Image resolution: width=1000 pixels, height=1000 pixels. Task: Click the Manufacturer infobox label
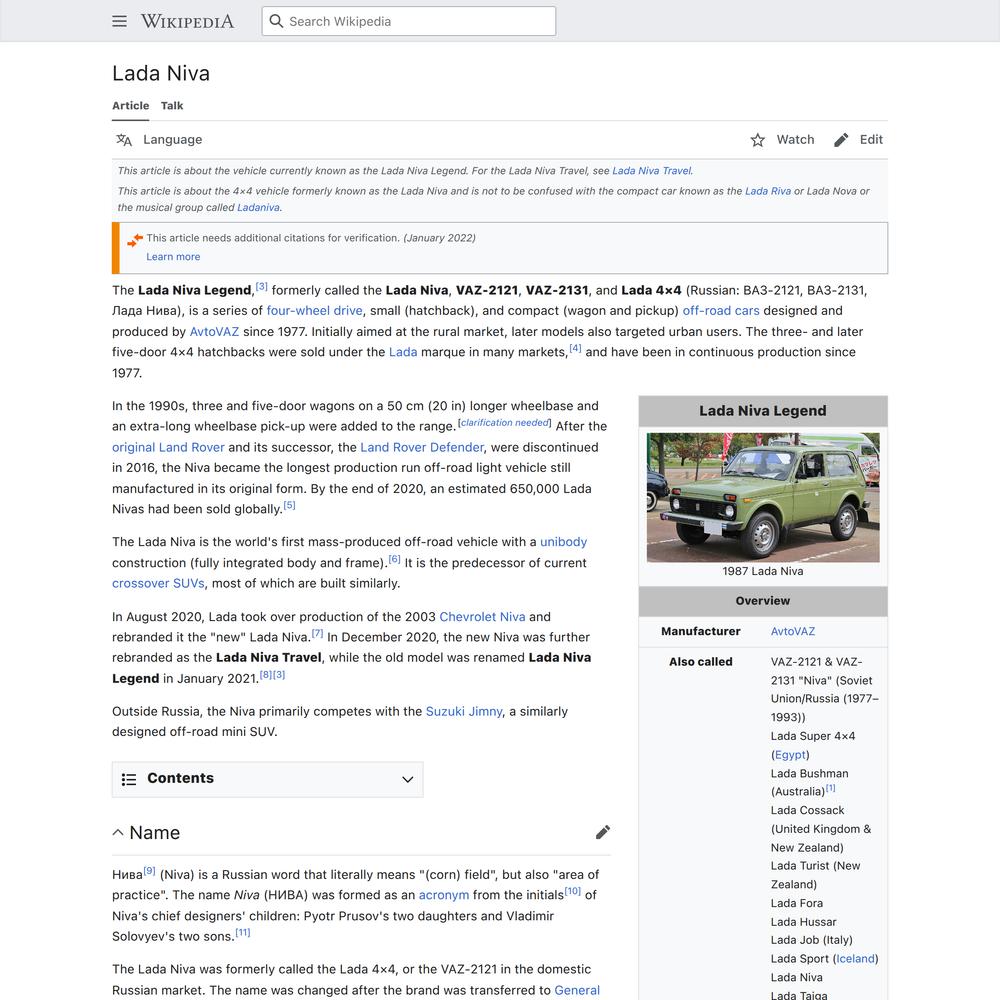pyautogui.click(x=701, y=631)
